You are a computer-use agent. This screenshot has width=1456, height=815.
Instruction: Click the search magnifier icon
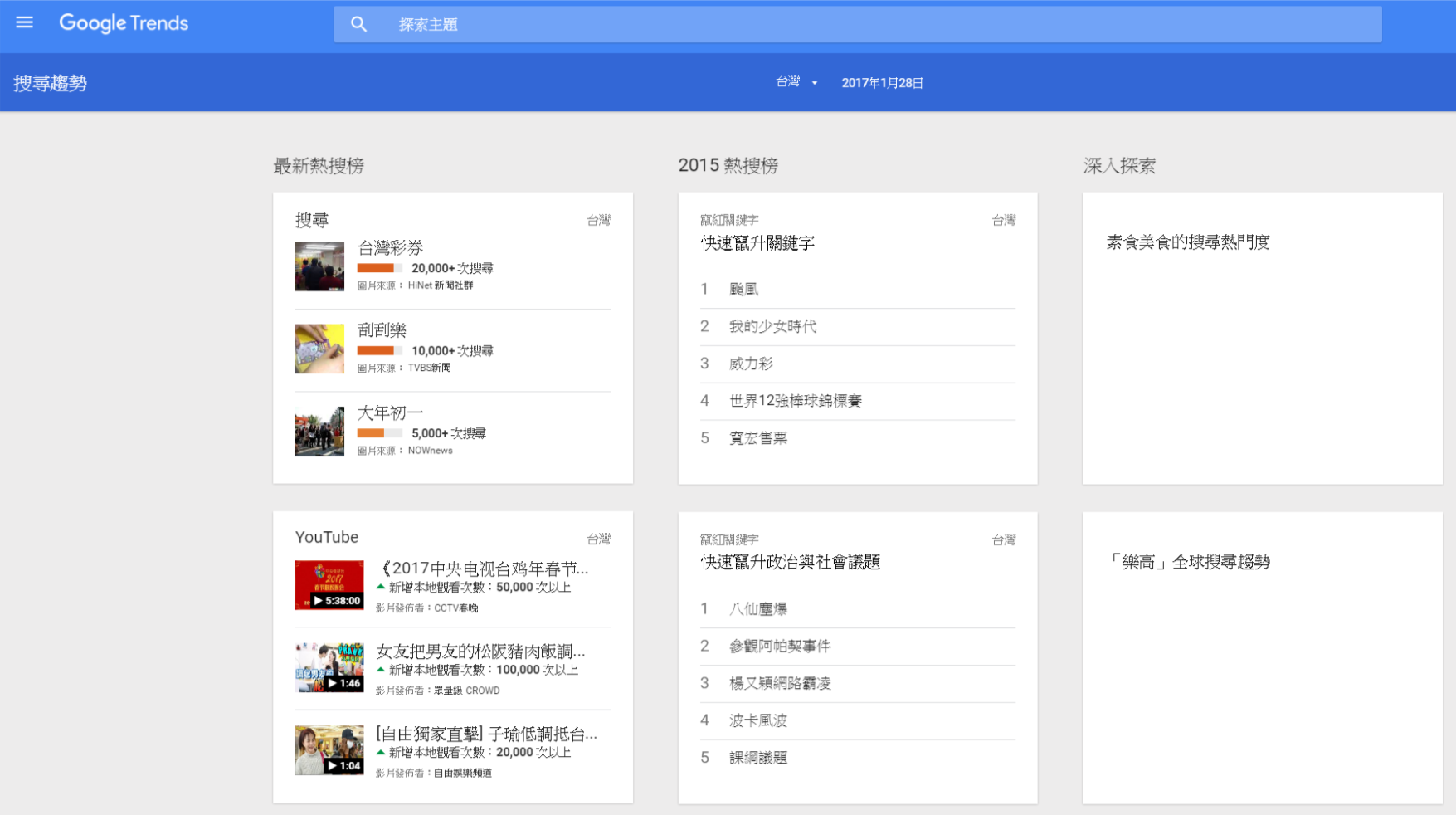coord(358,25)
